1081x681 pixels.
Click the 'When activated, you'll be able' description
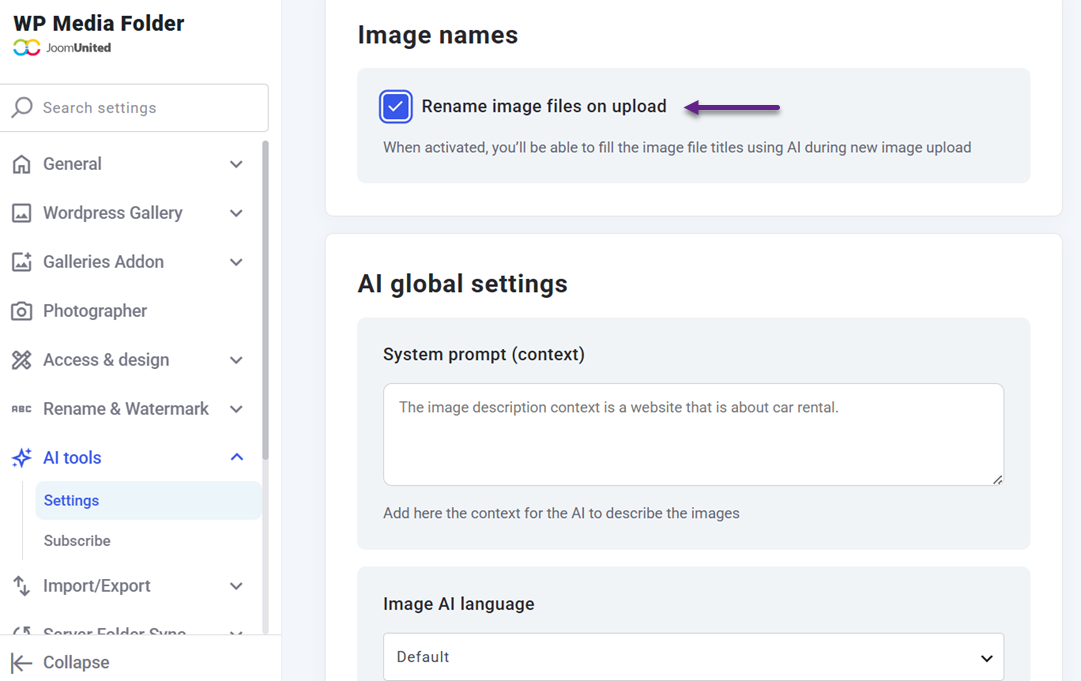pos(677,148)
